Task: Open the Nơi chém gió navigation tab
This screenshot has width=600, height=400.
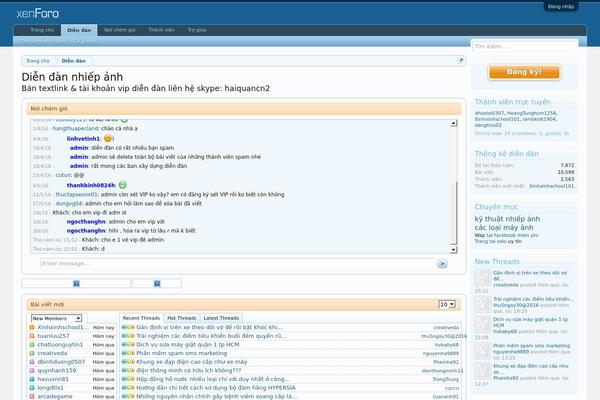Action: [120, 30]
